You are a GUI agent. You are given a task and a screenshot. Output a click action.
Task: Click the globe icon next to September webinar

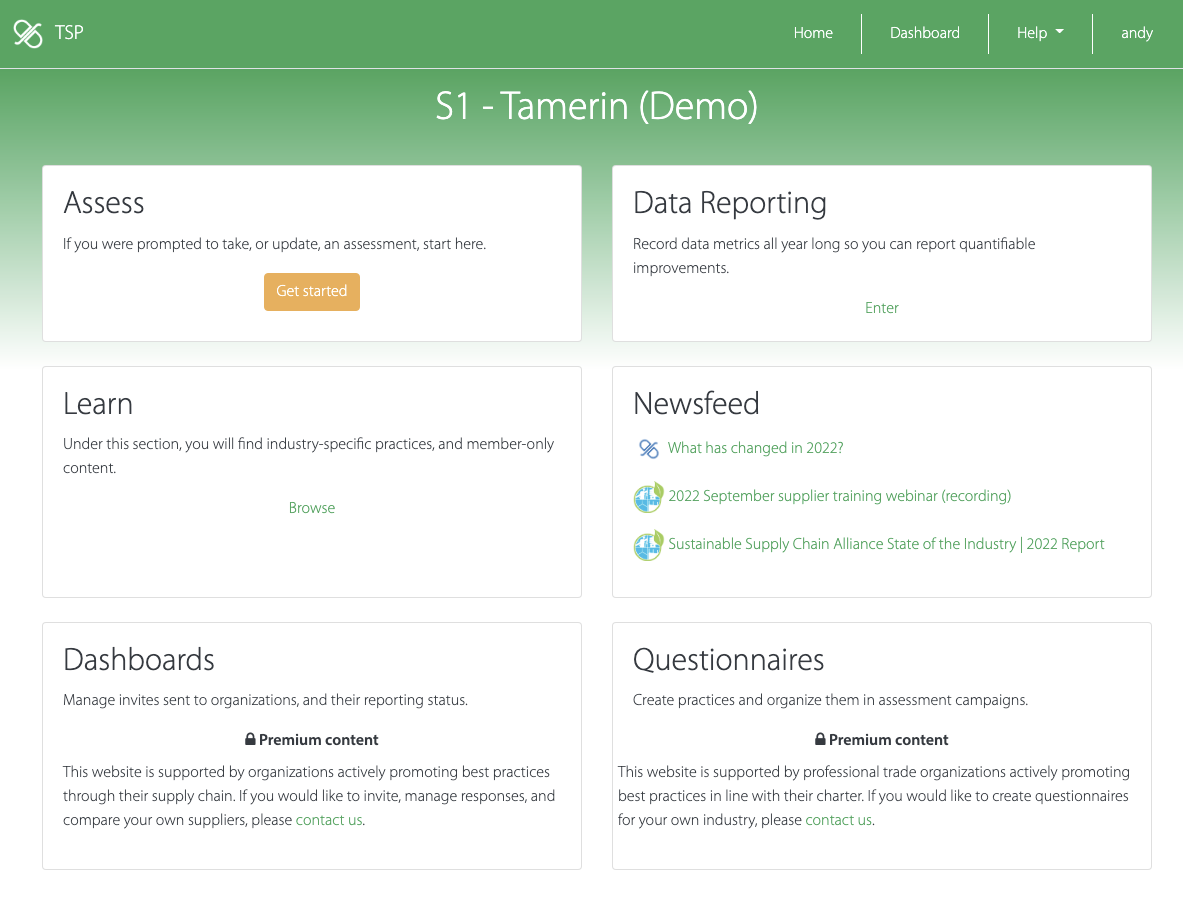coord(649,497)
